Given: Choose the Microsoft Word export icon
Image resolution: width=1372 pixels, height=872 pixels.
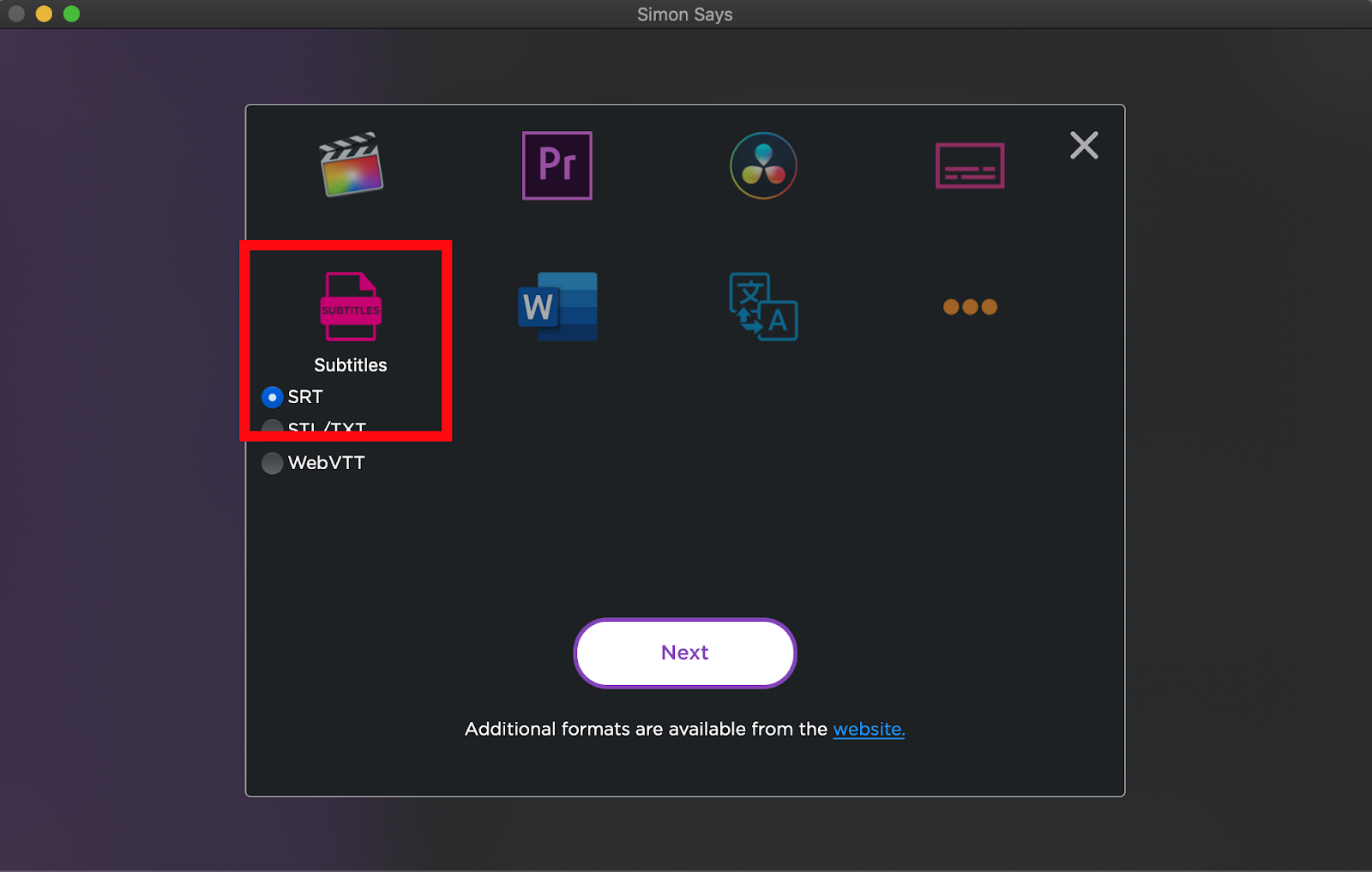Looking at the screenshot, I should click(x=557, y=306).
